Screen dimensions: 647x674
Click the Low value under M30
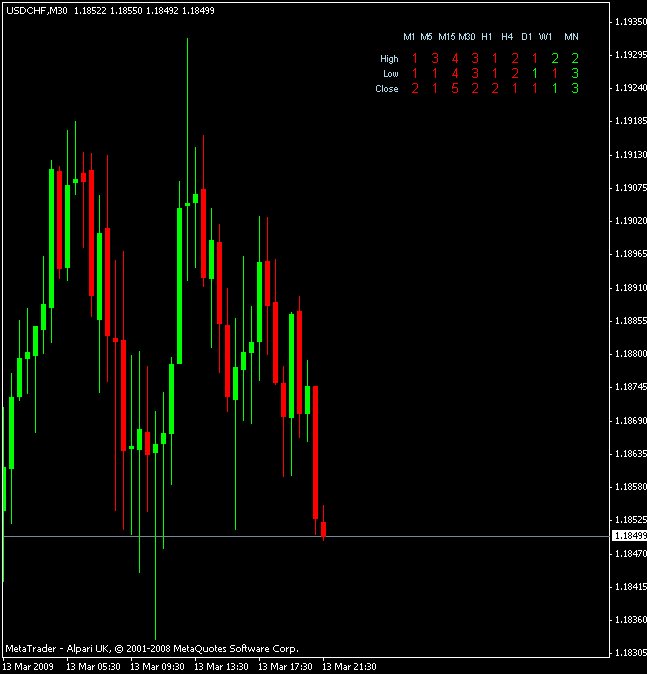click(x=475, y=74)
